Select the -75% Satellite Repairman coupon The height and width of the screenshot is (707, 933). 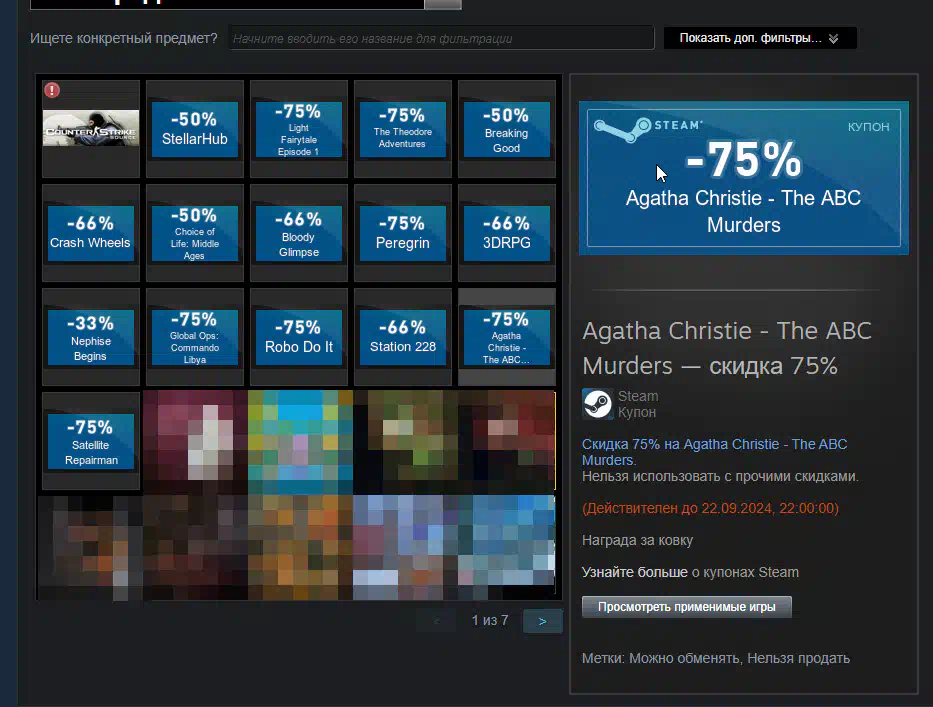pyautogui.click(x=91, y=441)
